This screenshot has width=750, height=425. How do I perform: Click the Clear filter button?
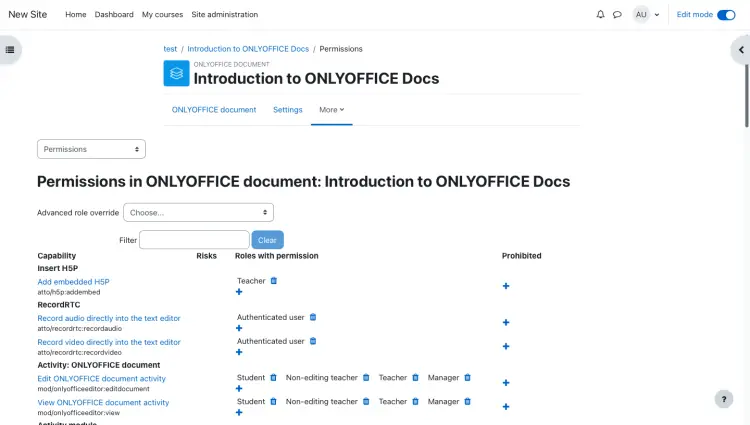[267, 240]
